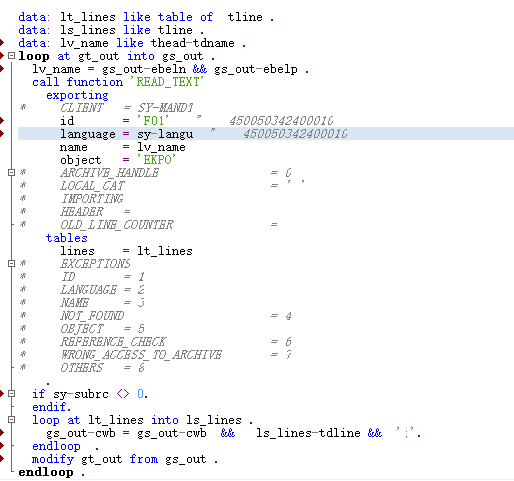Collapse the 'loop at lt_lines' block
This screenshot has width=514, height=481.
coord(11,420)
